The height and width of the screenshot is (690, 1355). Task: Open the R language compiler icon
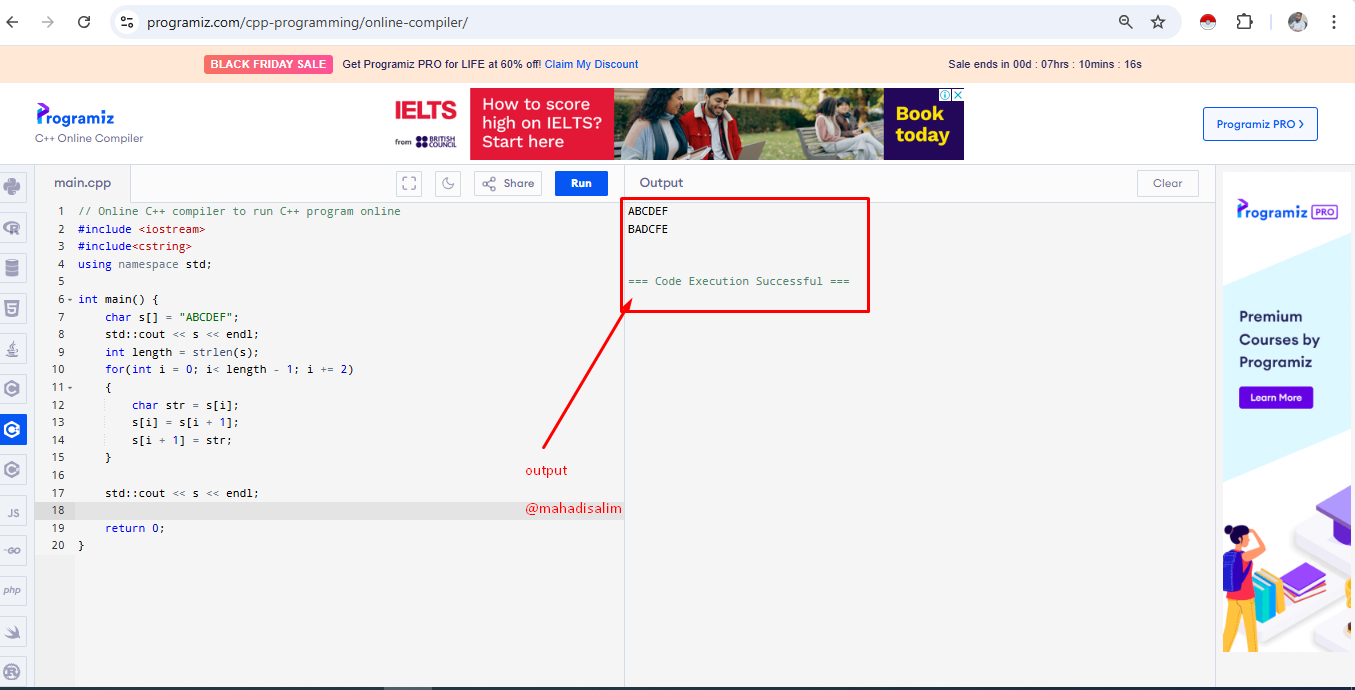coord(12,227)
